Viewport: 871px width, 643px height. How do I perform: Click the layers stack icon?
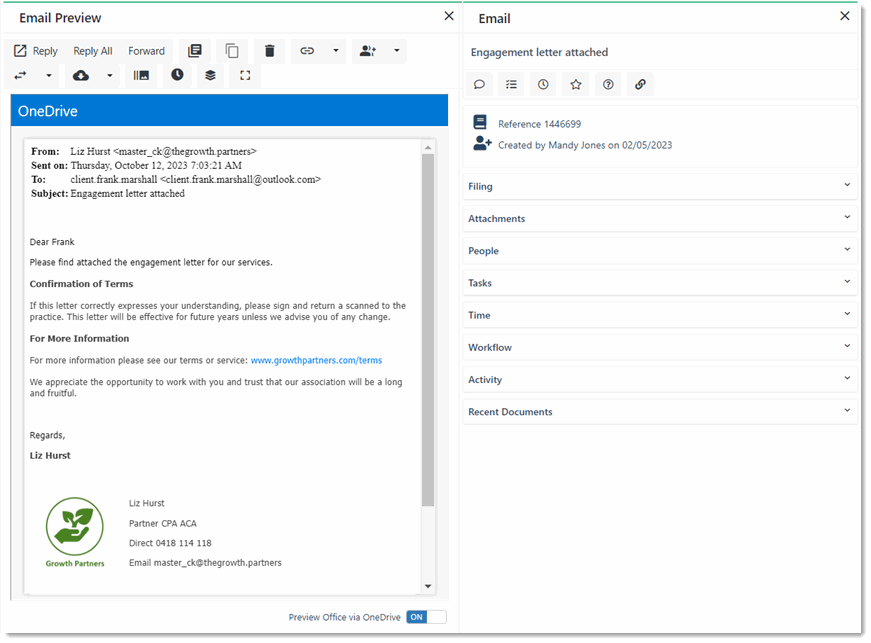pyautogui.click(x=210, y=75)
